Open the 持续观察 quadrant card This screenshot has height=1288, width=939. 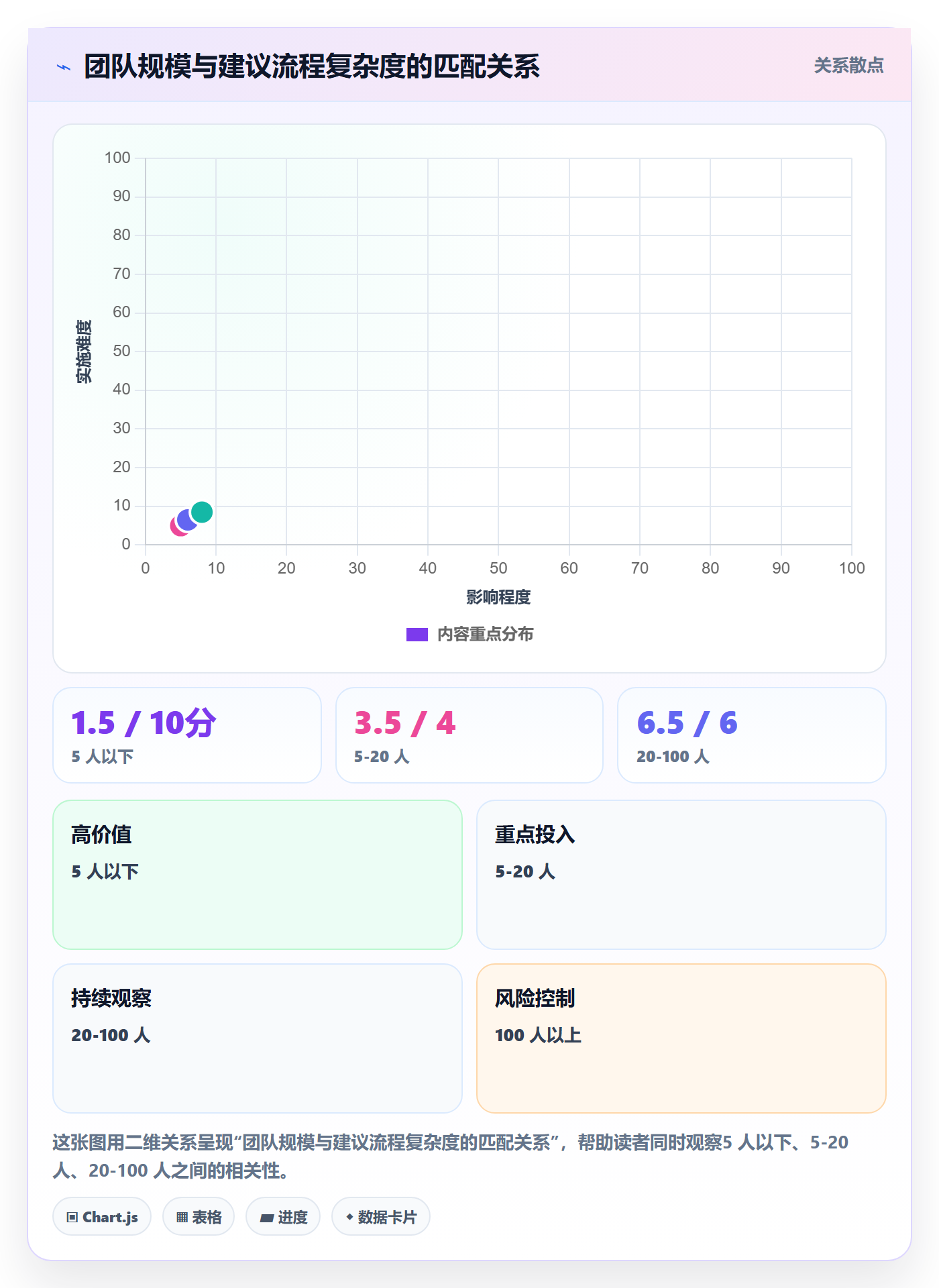258,1038
